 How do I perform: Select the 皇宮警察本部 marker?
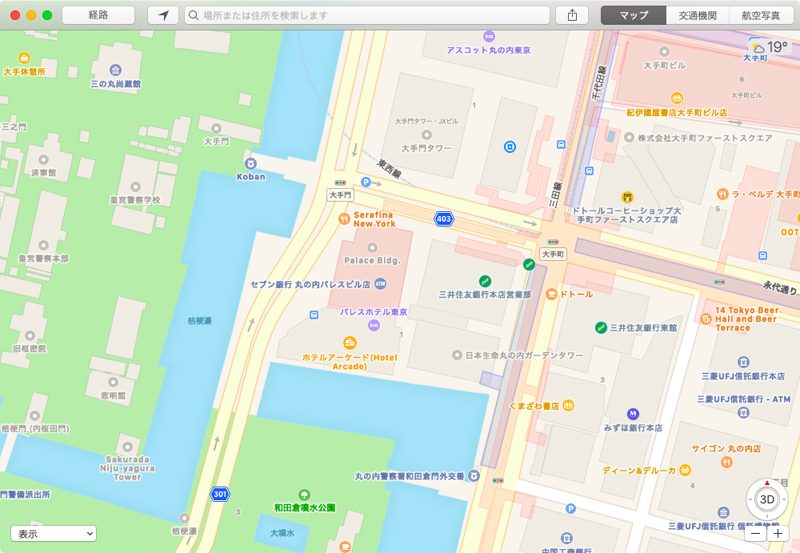(x=44, y=246)
